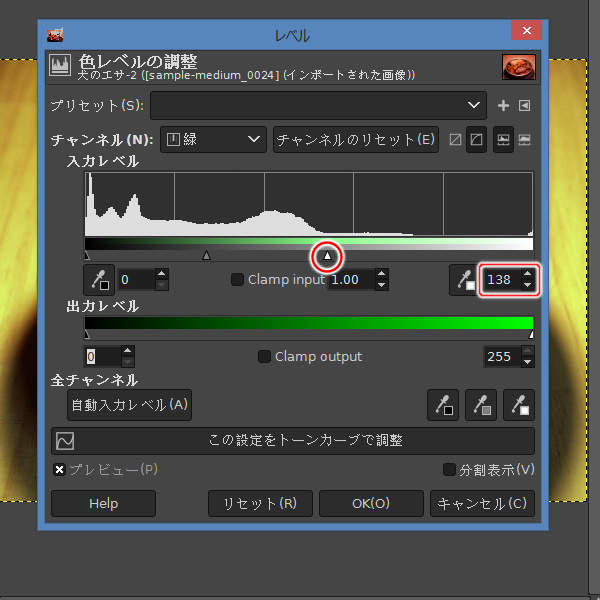Decrease the gamma value with down arrow
This screenshot has height=600, width=600.
tap(381, 285)
